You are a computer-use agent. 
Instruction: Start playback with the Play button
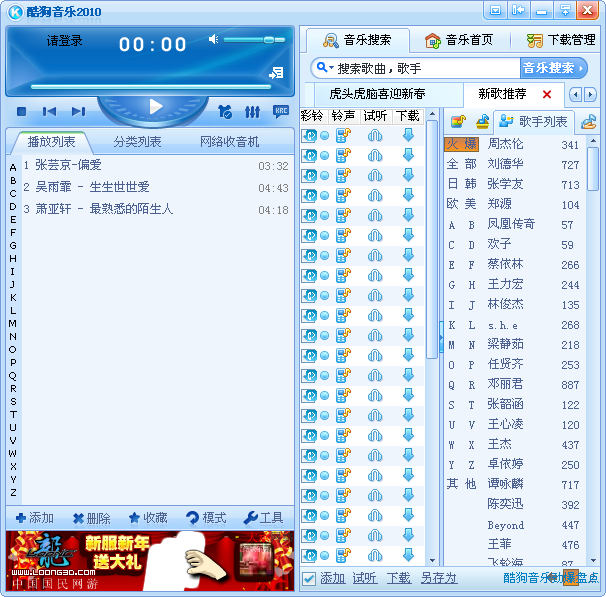click(155, 107)
